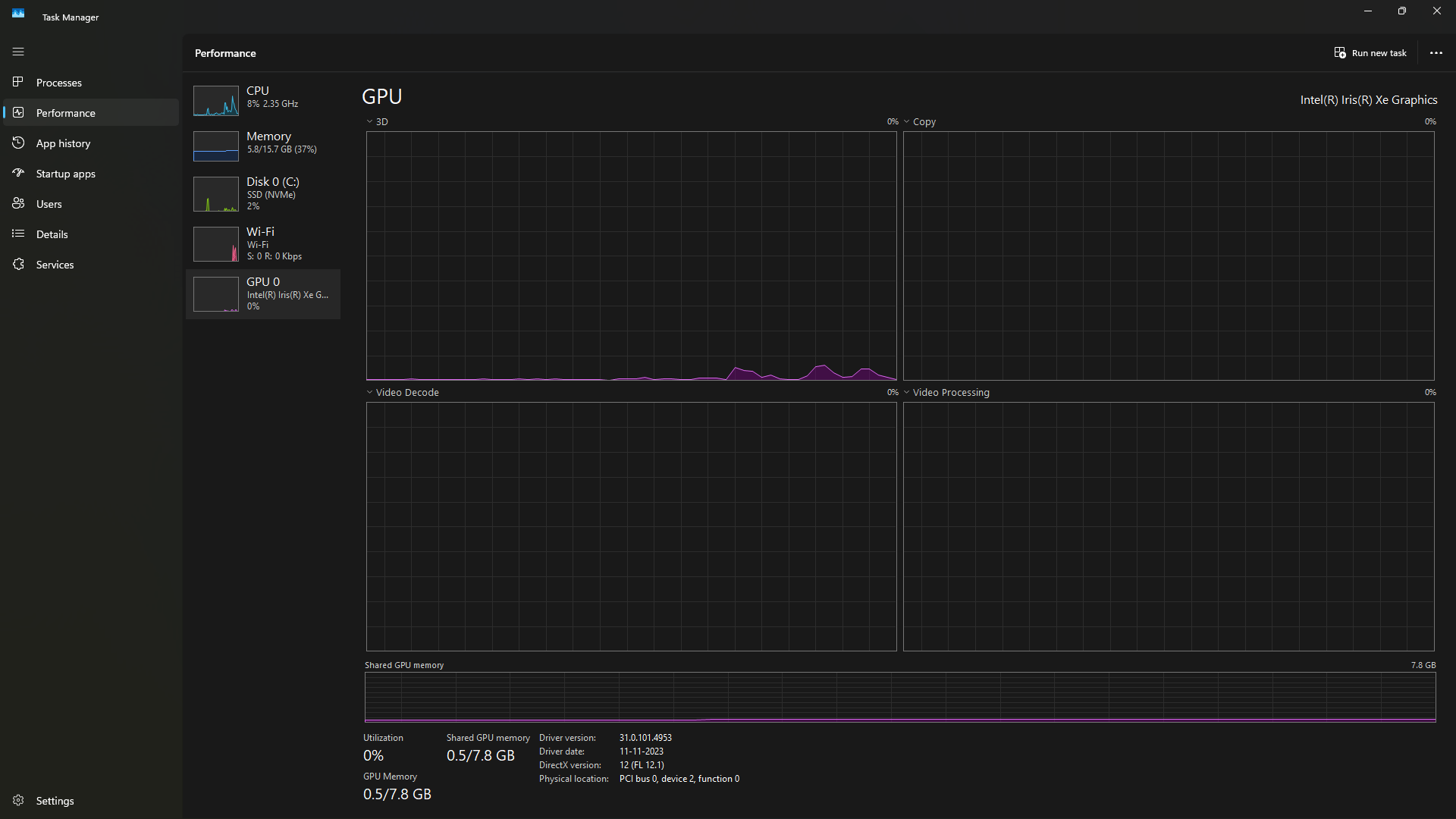Viewport: 1456px width, 819px height.
Task: Click the Utilization 0% value
Action: click(373, 755)
